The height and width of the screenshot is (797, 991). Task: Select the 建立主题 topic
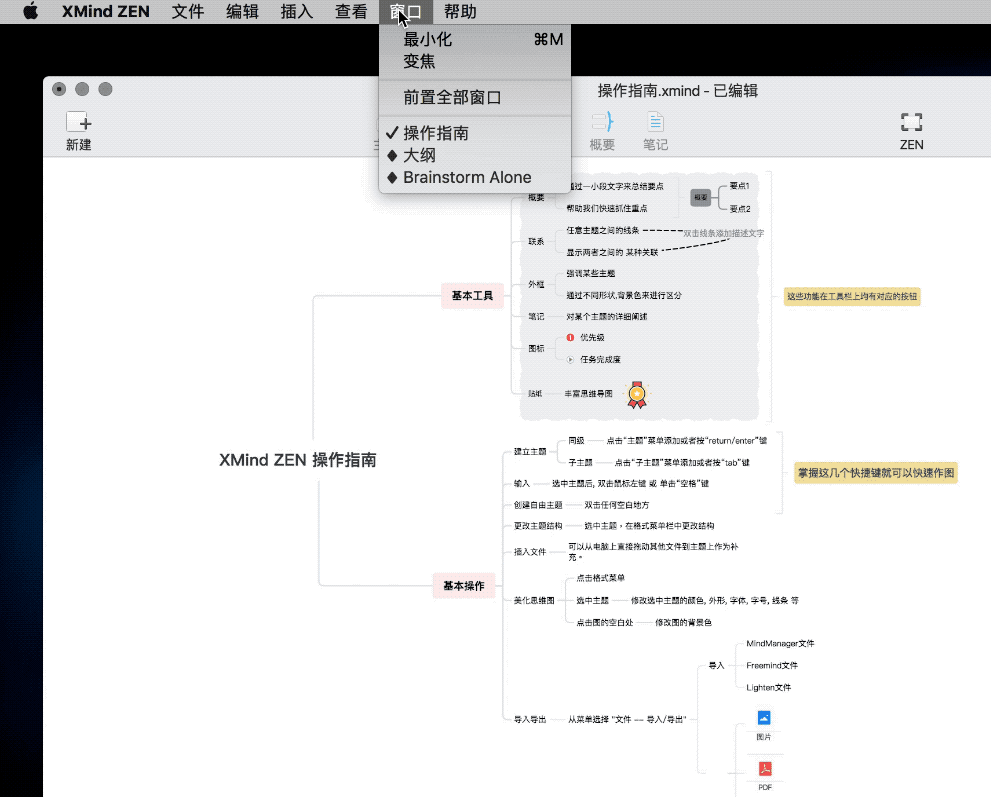tap(530, 451)
